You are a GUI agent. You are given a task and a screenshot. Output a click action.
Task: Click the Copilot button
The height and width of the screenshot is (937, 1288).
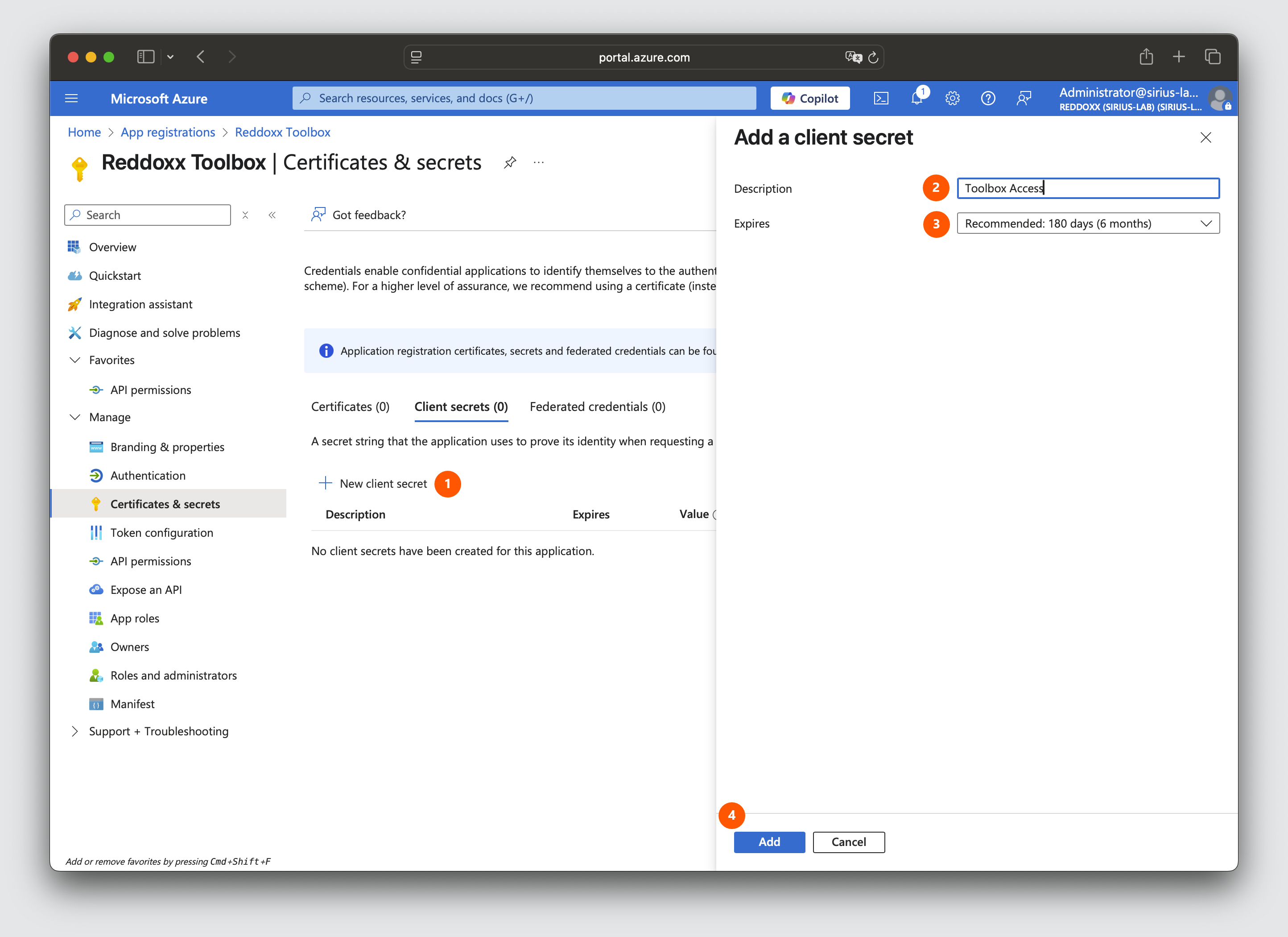click(810, 98)
